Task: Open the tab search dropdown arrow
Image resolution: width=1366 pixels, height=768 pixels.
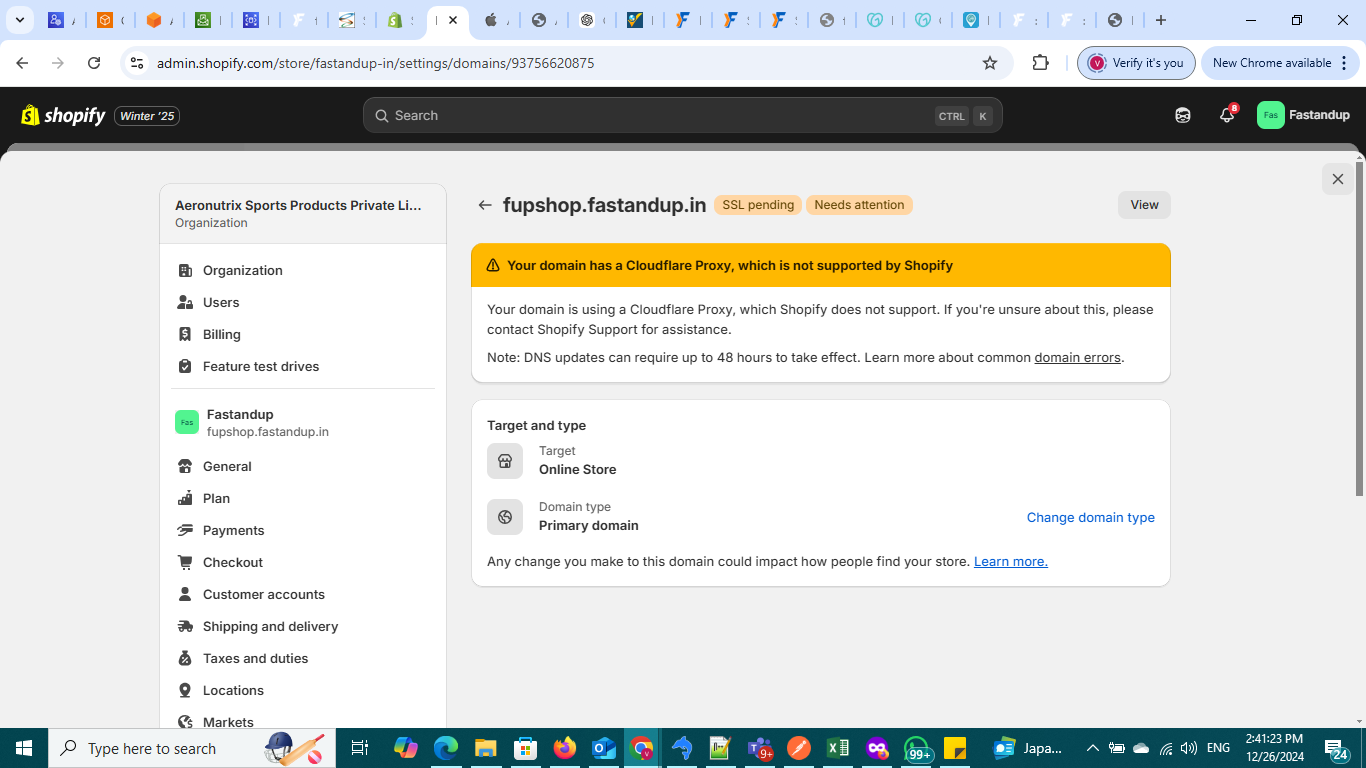Action: (x=19, y=20)
